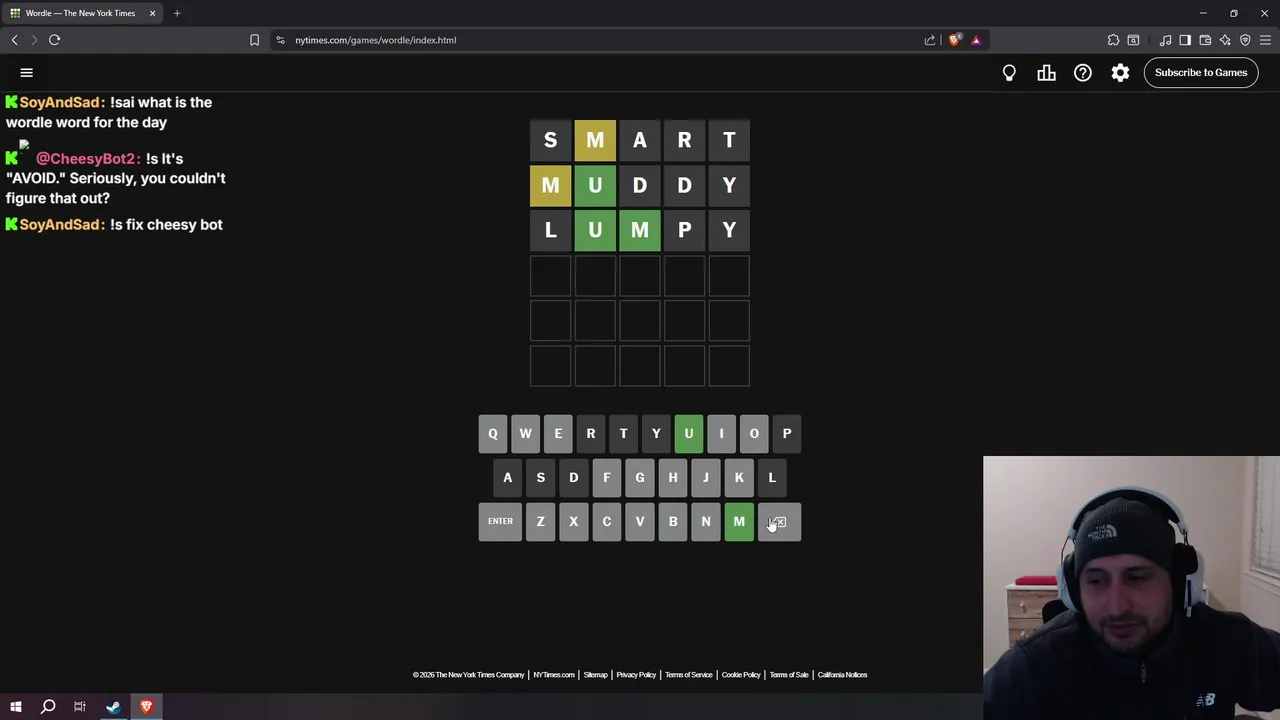Tap the V key on Wordle keyboard

pos(640,521)
